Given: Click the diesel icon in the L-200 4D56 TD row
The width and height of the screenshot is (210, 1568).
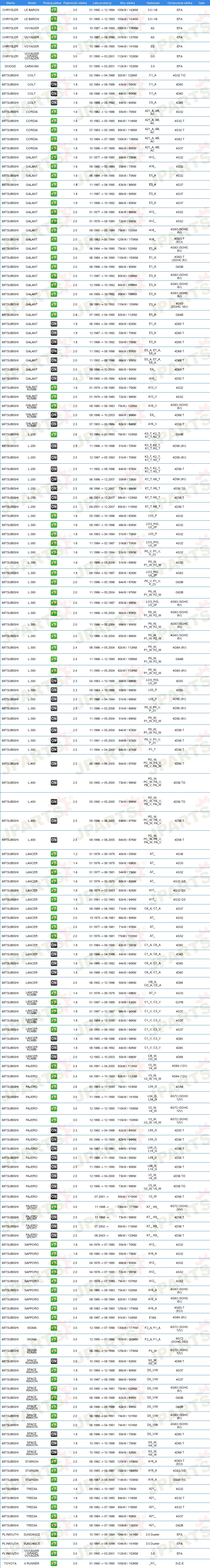Looking at the screenshot, I should click(x=54, y=488).
